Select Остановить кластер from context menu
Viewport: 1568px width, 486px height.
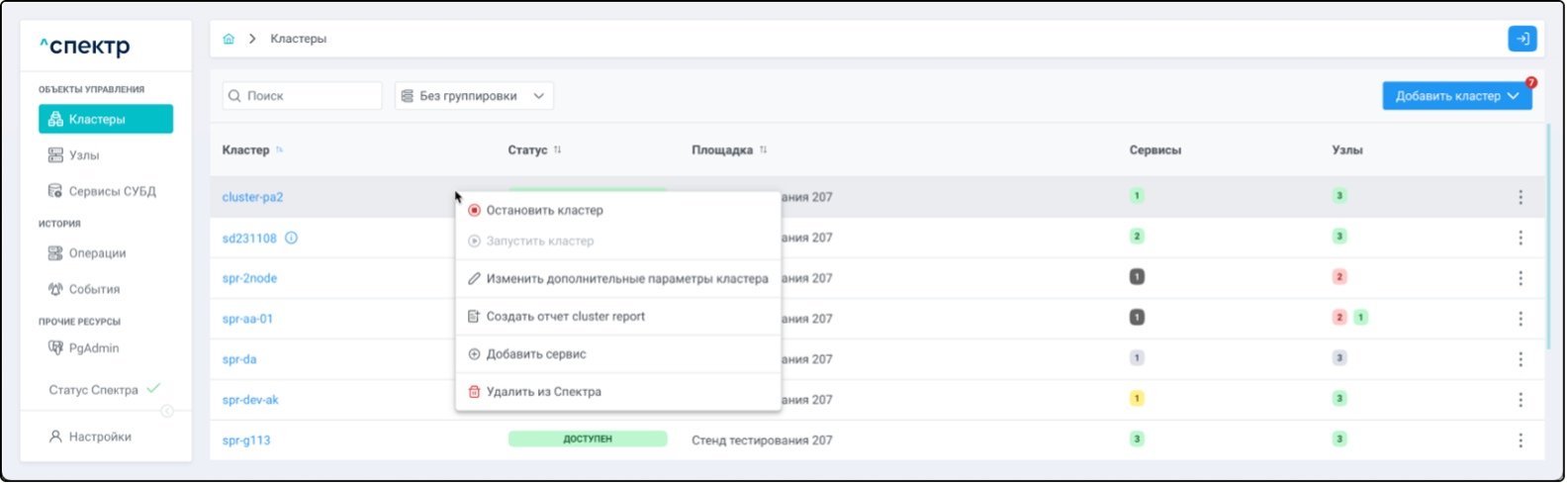tap(544, 210)
